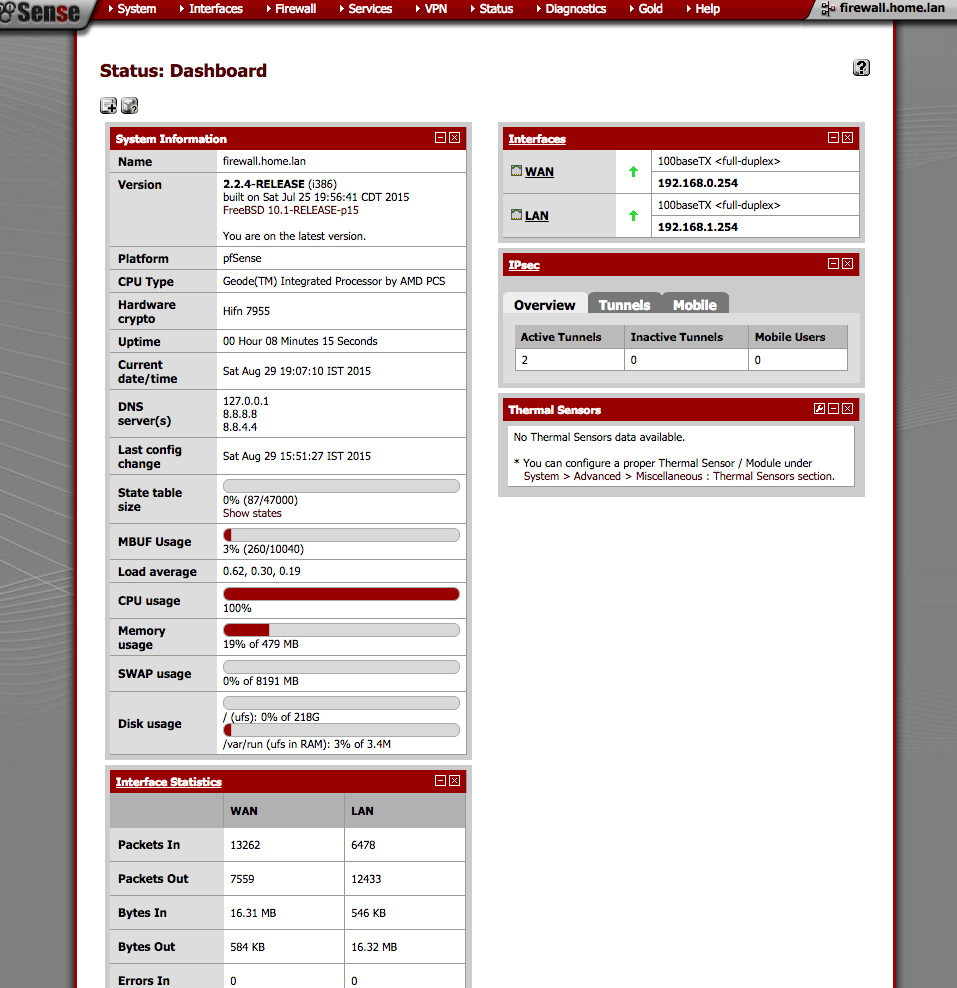Viewport: 957px width, 988px height.
Task: Collapse the System Information widget
Action: pos(440,138)
